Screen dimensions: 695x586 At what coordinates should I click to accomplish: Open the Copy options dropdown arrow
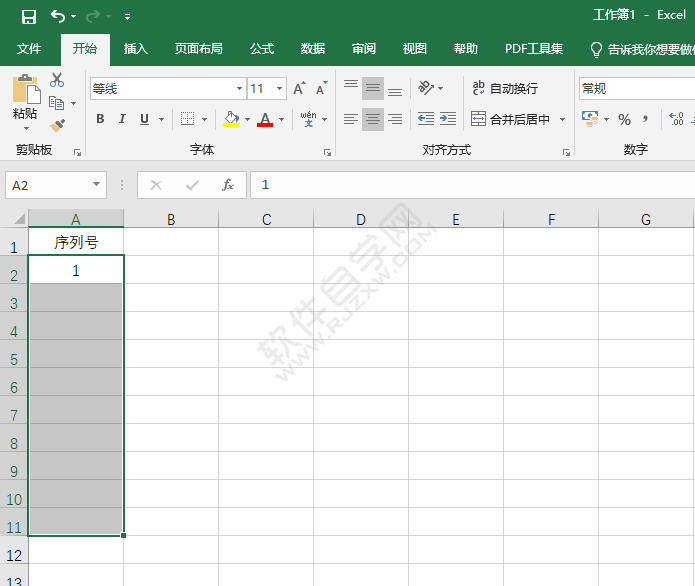click(74, 103)
